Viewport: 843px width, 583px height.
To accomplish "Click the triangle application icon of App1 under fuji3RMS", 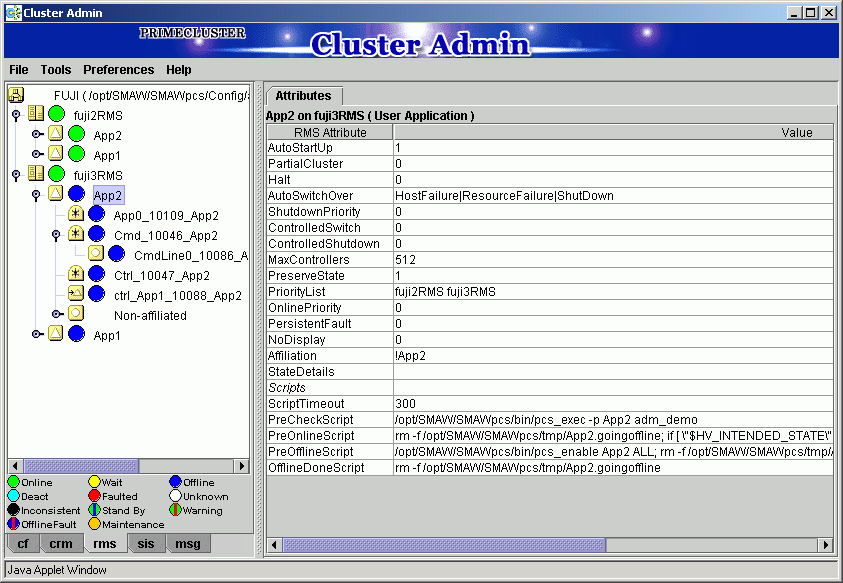I will pos(56,333).
